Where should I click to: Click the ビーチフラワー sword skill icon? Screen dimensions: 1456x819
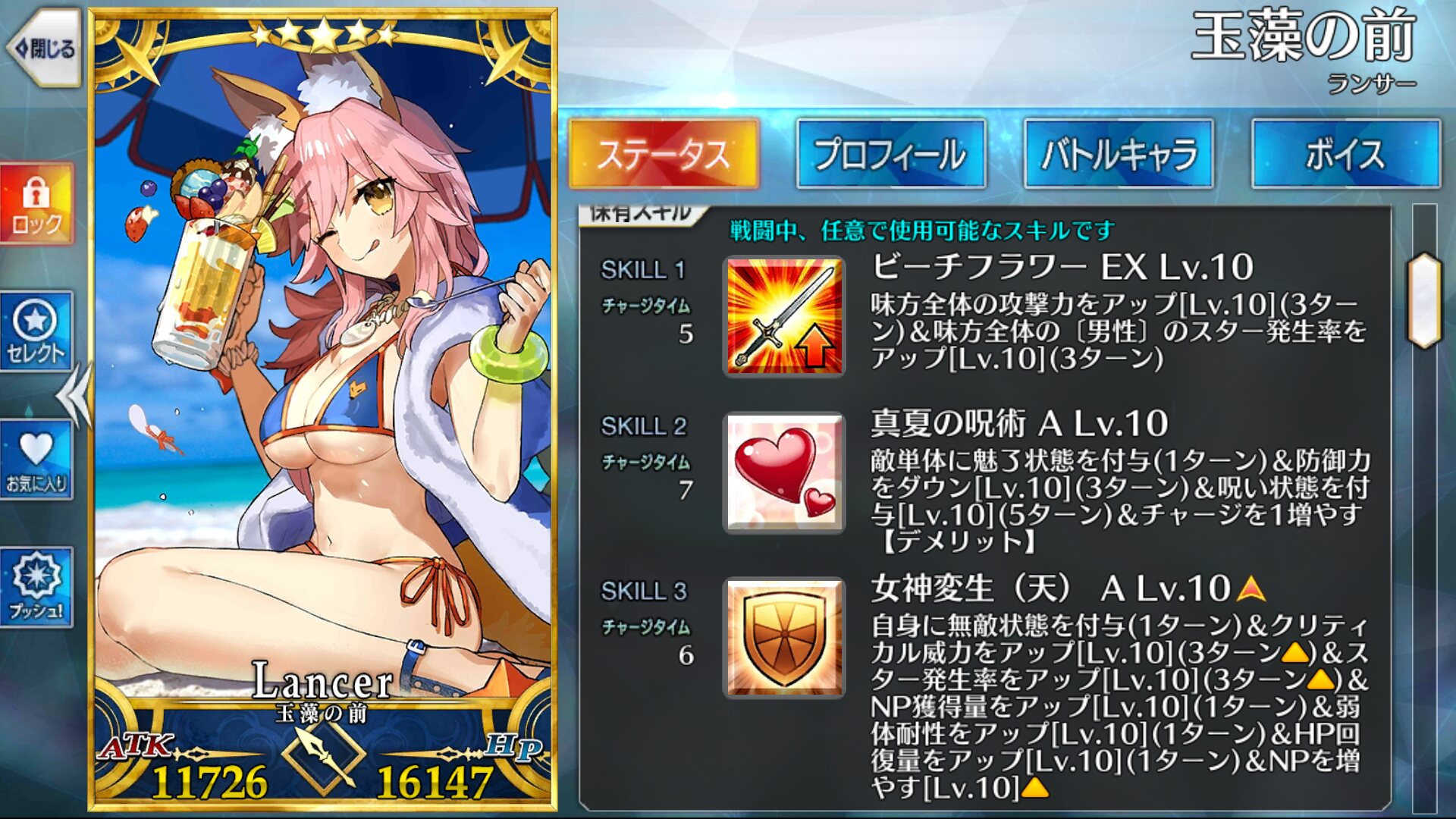tap(784, 315)
